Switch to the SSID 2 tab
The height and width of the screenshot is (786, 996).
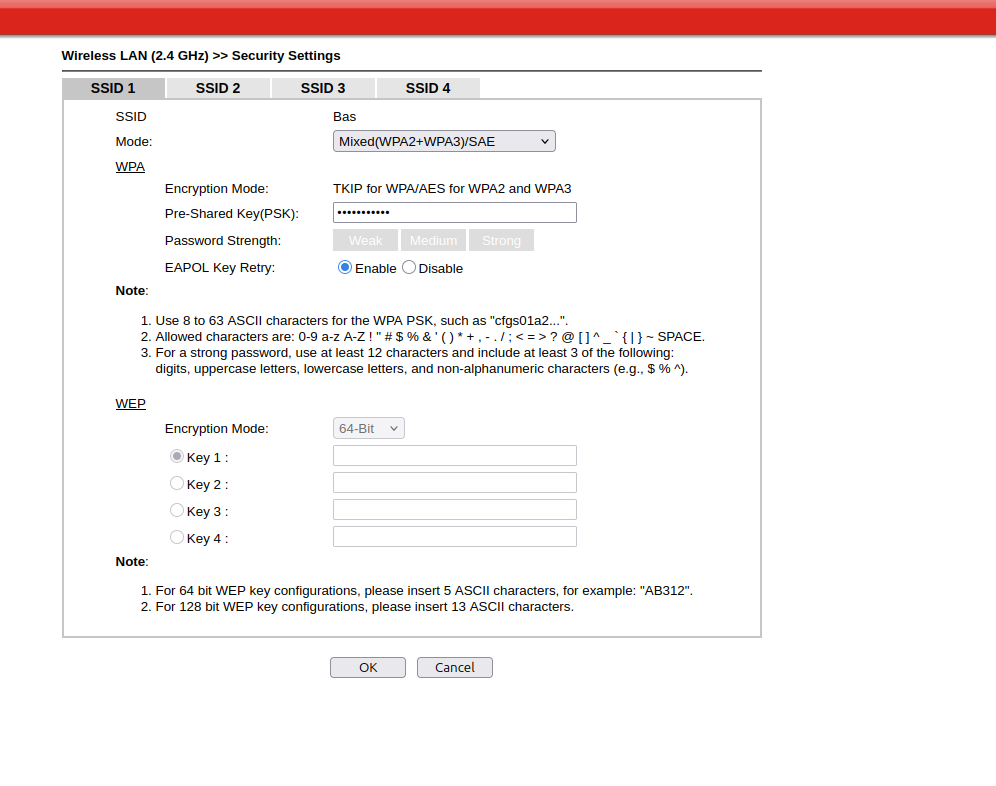218,88
